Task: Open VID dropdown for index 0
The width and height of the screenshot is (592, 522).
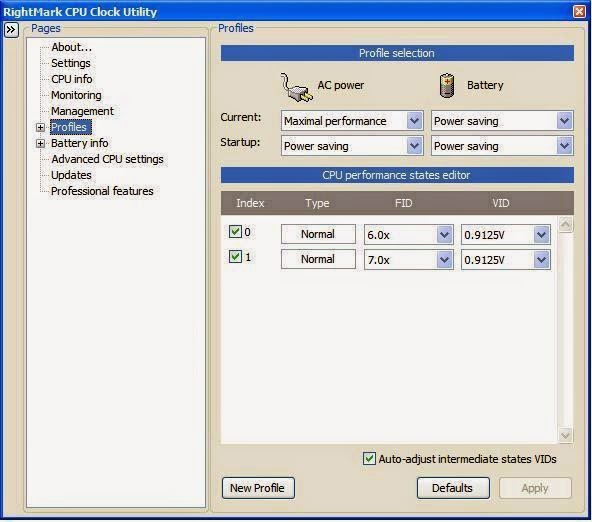Action: pyautogui.click(x=542, y=235)
